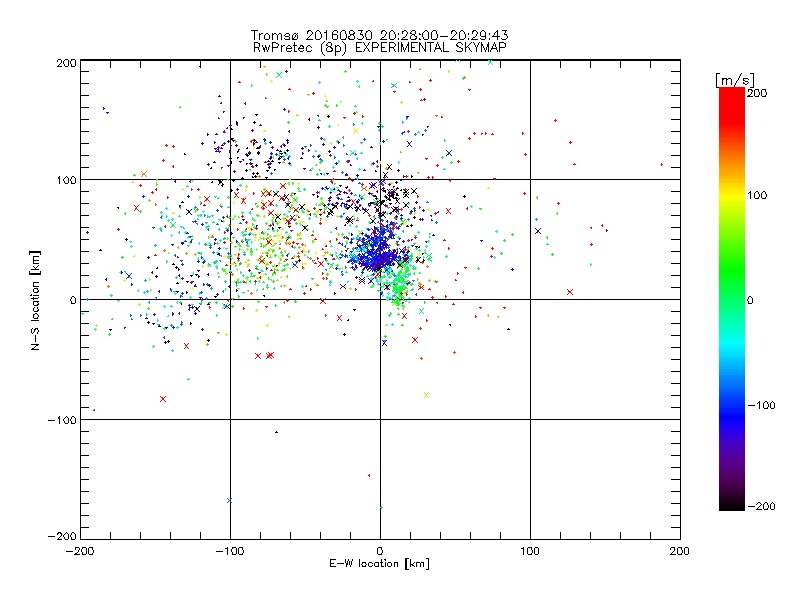
Task: Click the x-axis tick label '100'
Action: point(530,551)
